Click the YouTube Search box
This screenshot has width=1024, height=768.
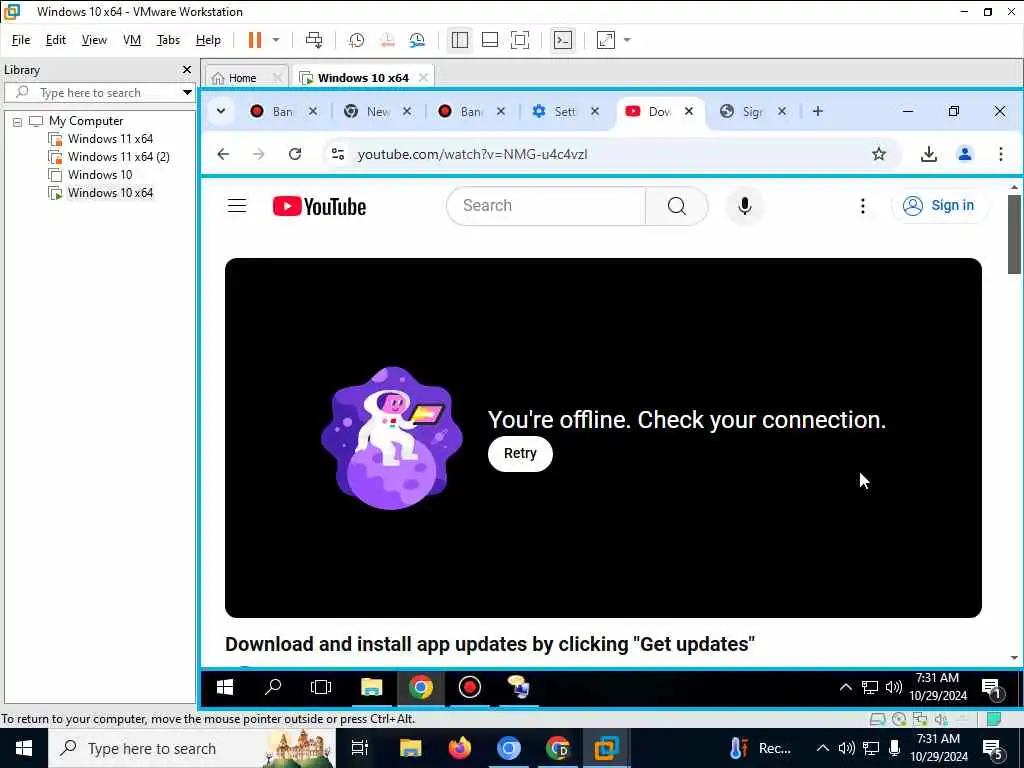tap(546, 206)
